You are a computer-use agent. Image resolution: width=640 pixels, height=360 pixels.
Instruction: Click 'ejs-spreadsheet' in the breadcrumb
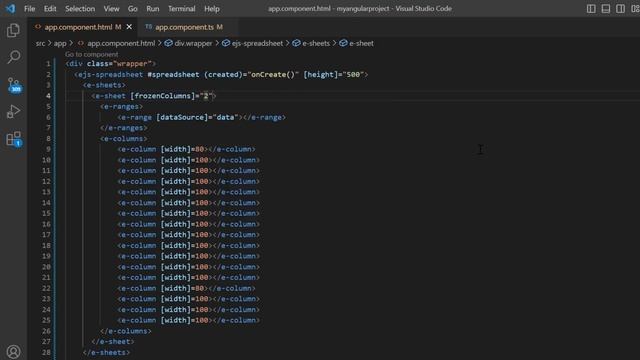point(257,43)
